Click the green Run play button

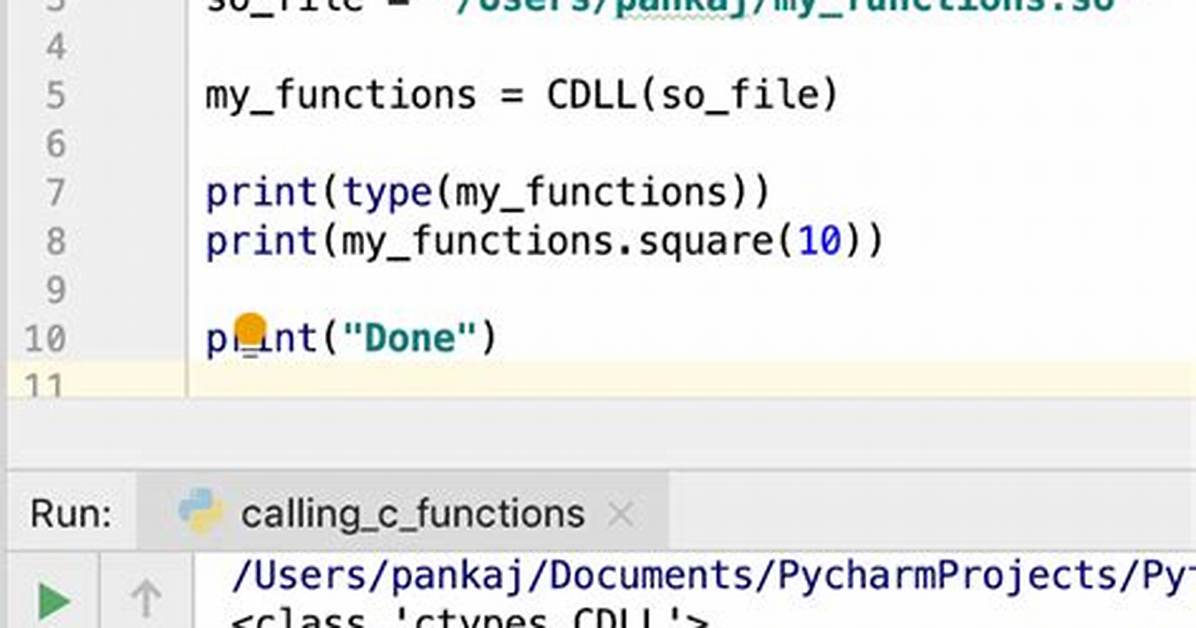pyautogui.click(x=54, y=601)
